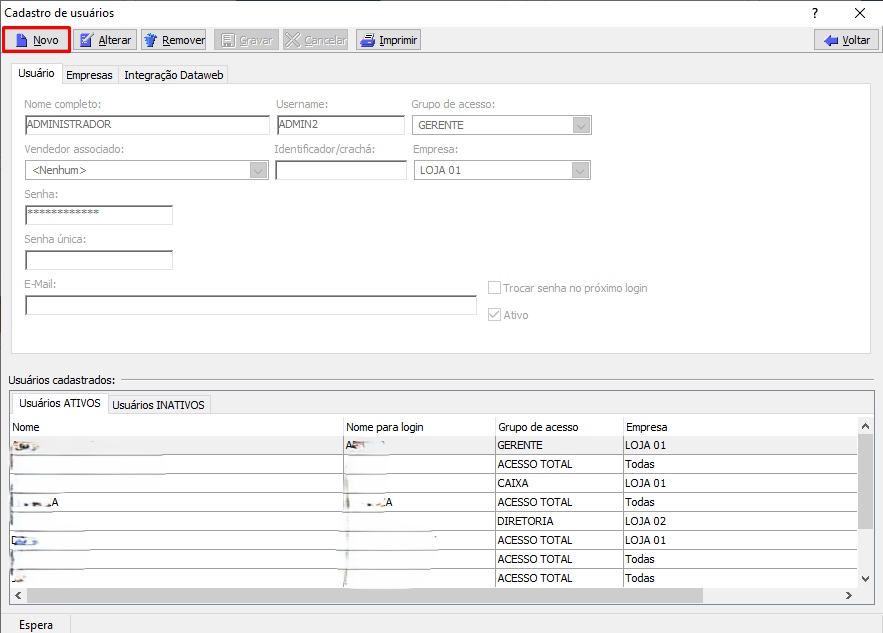Open the Empresas tab

pyautogui.click(x=89, y=75)
